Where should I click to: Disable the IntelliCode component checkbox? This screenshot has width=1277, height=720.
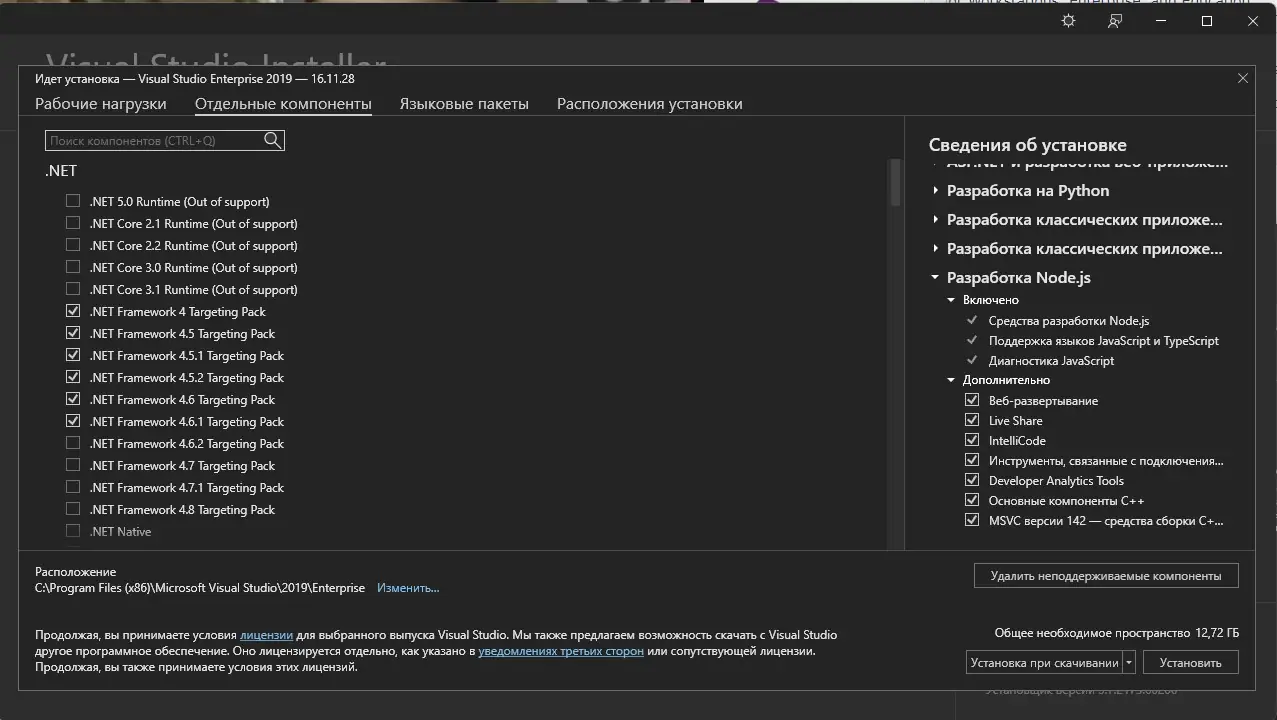point(972,441)
